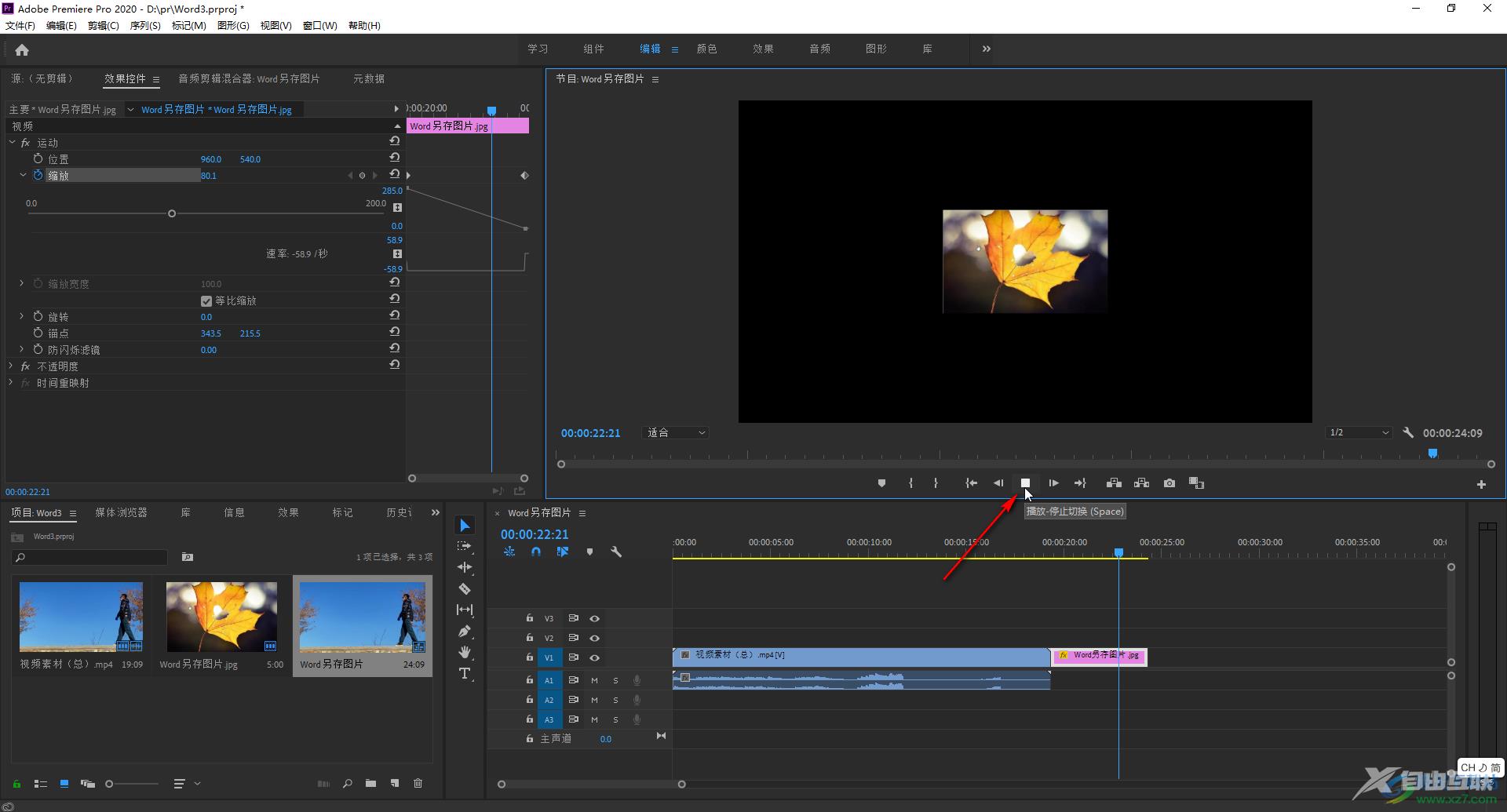1507x812 pixels.
Task: Open zoom level dropdown showing fit
Action: pos(675,432)
